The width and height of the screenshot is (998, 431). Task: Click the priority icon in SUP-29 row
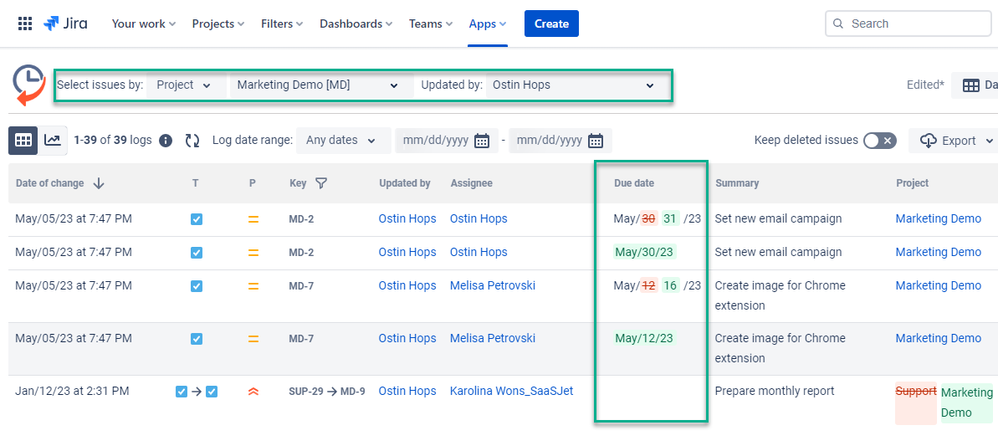(253, 392)
